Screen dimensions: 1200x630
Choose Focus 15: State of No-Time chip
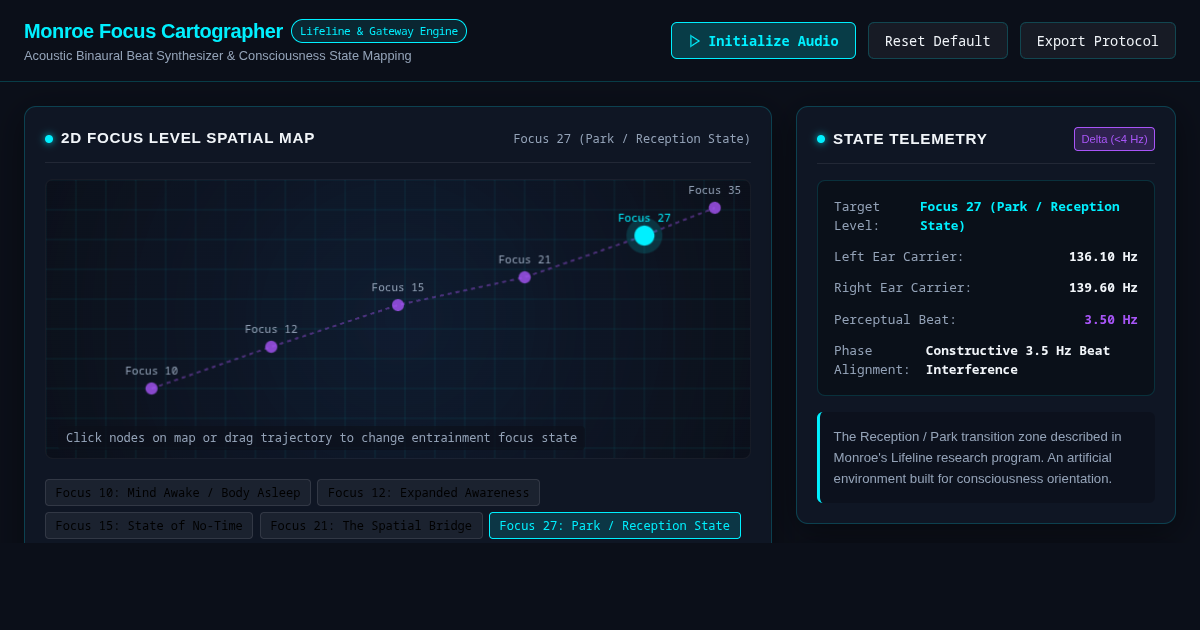(149, 526)
